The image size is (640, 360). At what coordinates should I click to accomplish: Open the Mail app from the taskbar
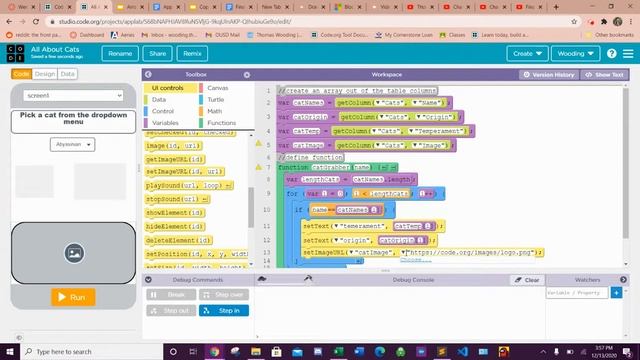[x=297, y=351]
